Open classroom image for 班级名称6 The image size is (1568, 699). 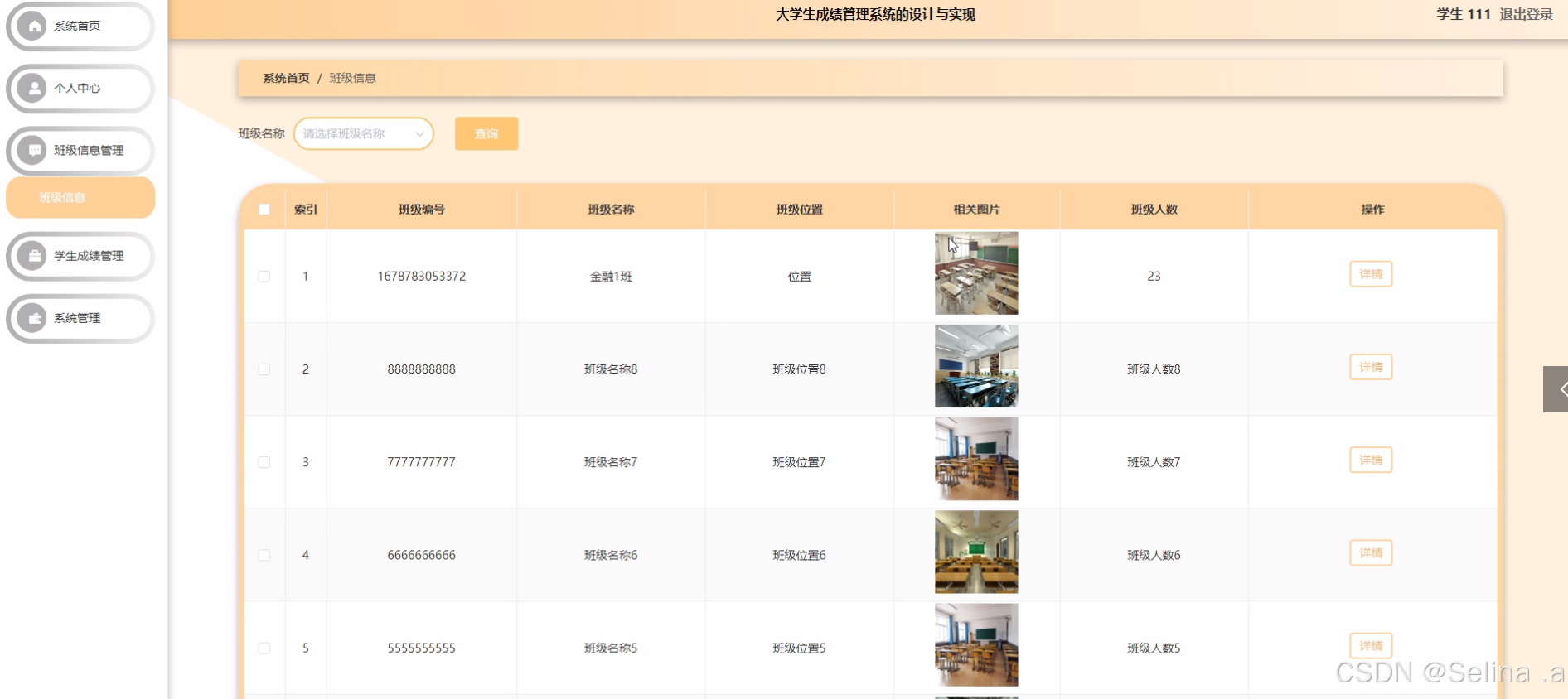click(x=976, y=552)
